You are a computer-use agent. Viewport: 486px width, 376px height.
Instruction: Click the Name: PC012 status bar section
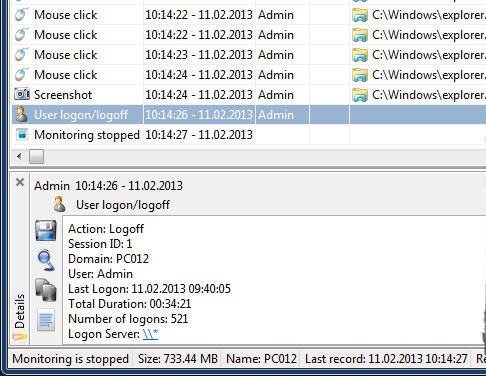261,359
